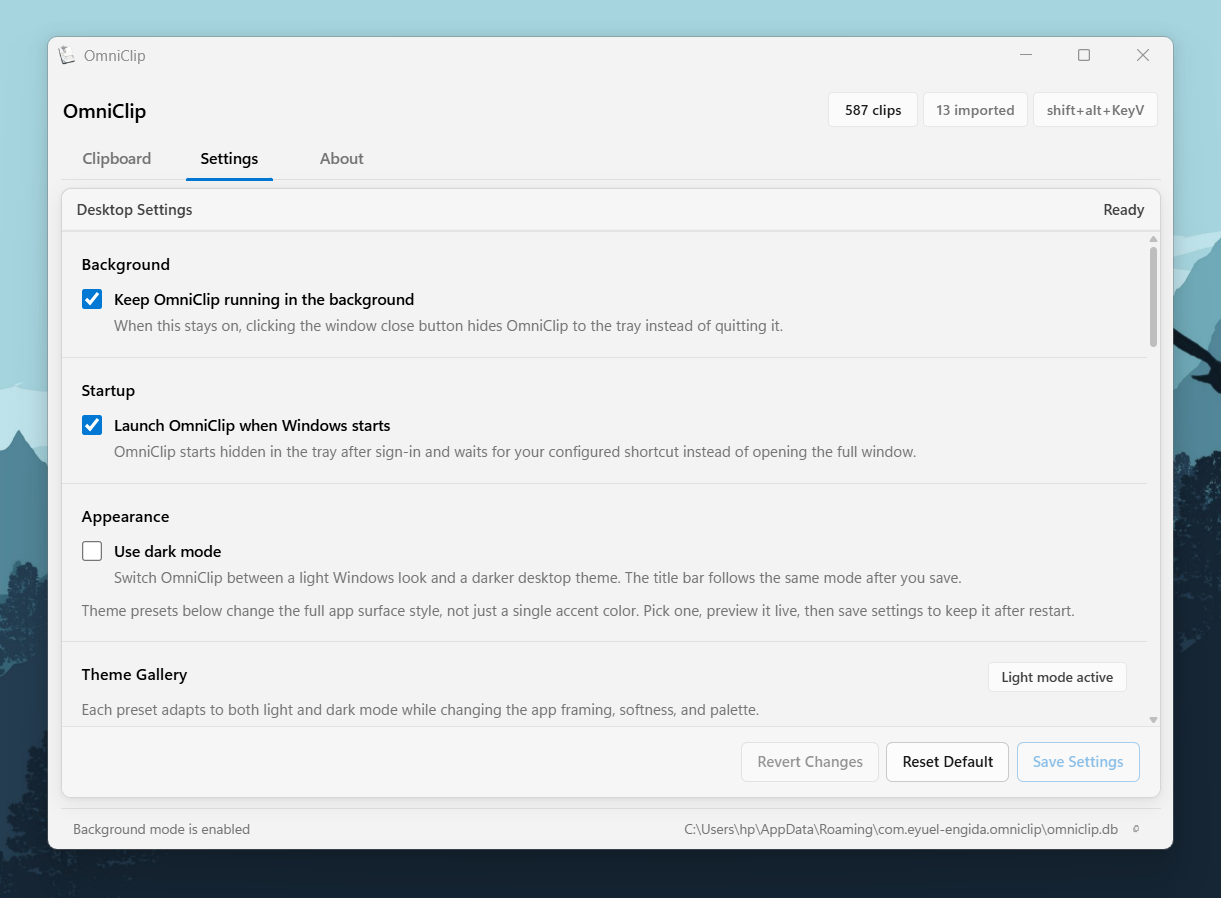Click the 'When this stays on' description
1221x898 pixels.
click(x=448, y=326)
